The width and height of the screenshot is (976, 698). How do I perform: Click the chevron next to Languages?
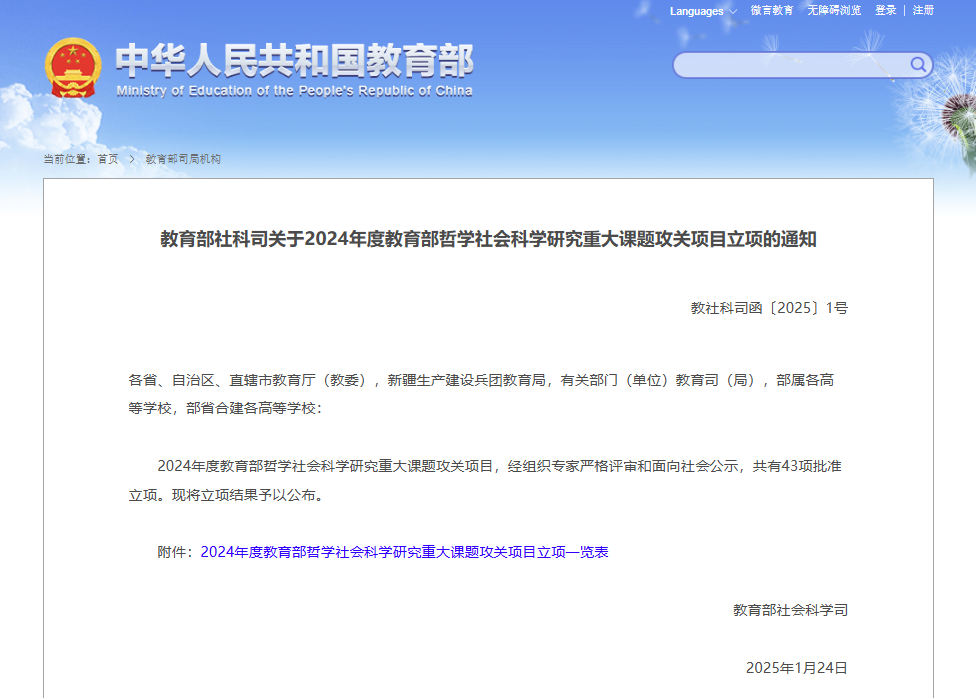click(x=732, y=12)
